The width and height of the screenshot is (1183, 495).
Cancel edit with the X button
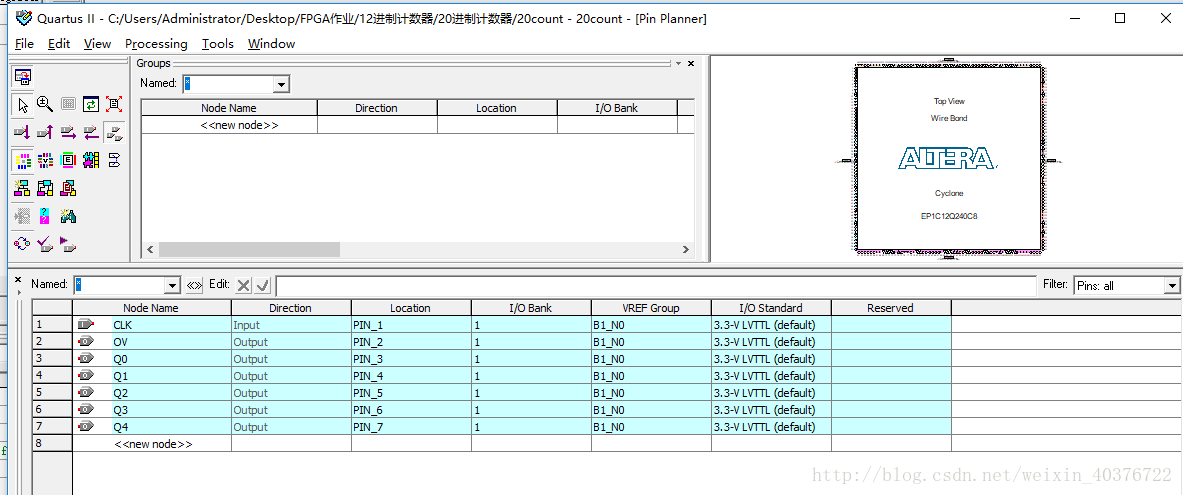tap(243, 285)
